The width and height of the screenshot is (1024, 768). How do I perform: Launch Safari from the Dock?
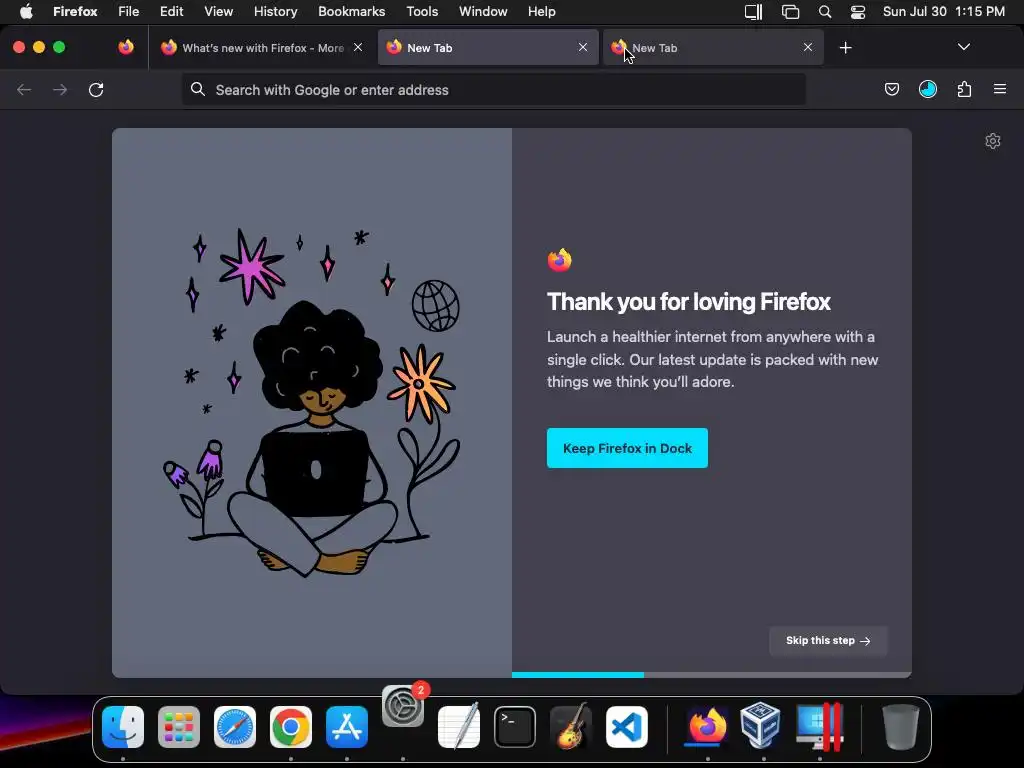pos(235,727)
